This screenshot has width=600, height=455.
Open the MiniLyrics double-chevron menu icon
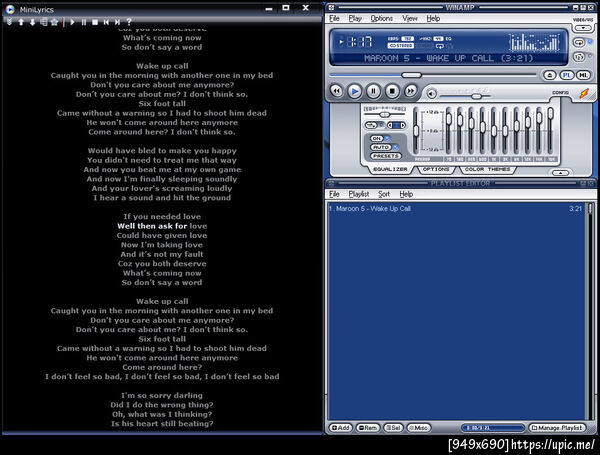tap(10, 22)
